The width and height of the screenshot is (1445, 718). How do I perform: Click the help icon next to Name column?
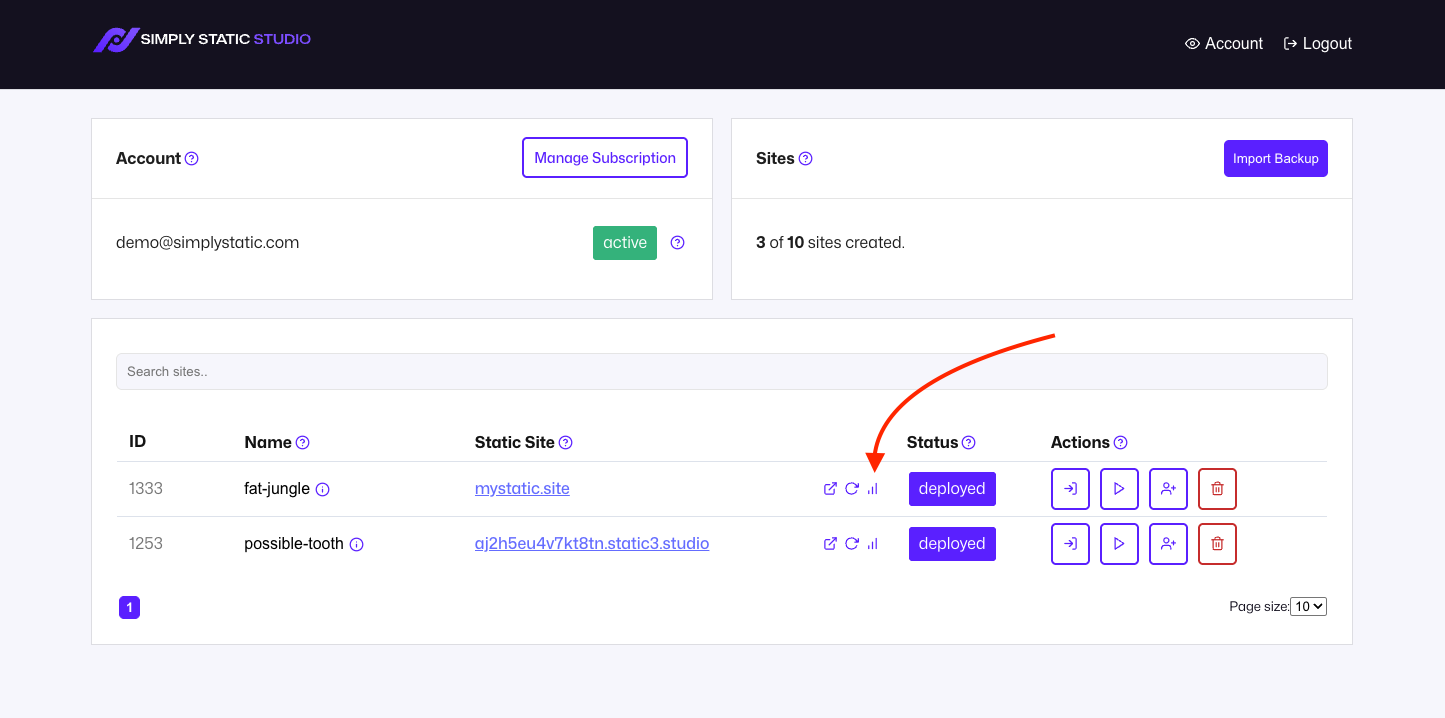point(303,443)
